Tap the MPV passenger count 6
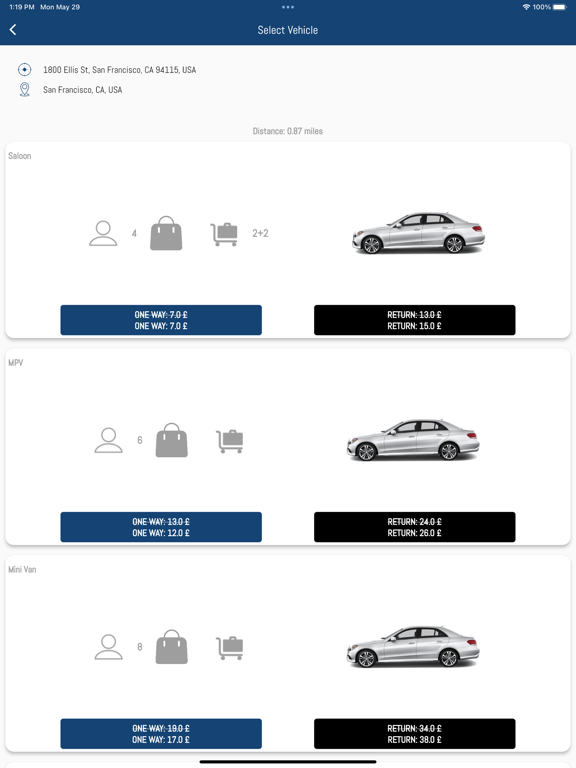Screen dimensions: 576x768 140,440
